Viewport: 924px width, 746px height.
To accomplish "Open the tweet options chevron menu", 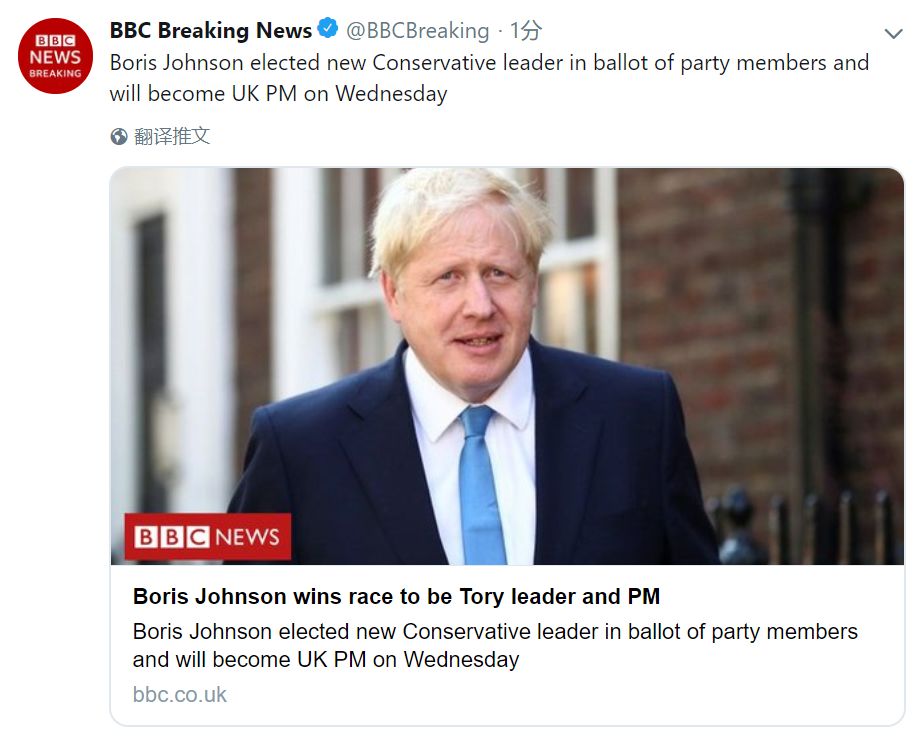I will pos(893,34).
